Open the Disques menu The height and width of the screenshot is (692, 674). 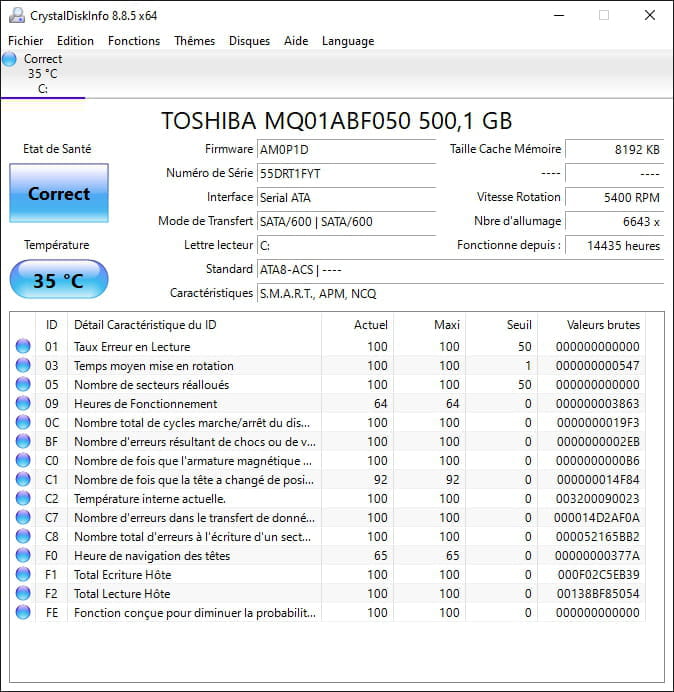pyautogui.click(x=249, y=41)
